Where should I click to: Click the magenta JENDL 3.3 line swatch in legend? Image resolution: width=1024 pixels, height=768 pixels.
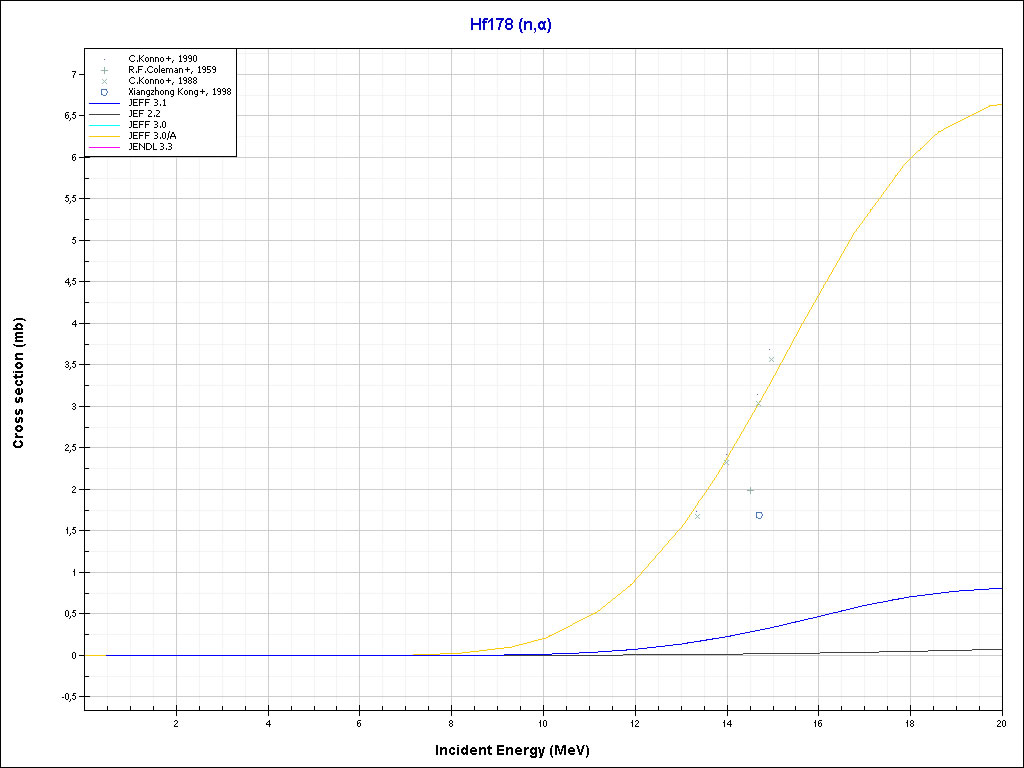tap(104, 147)
